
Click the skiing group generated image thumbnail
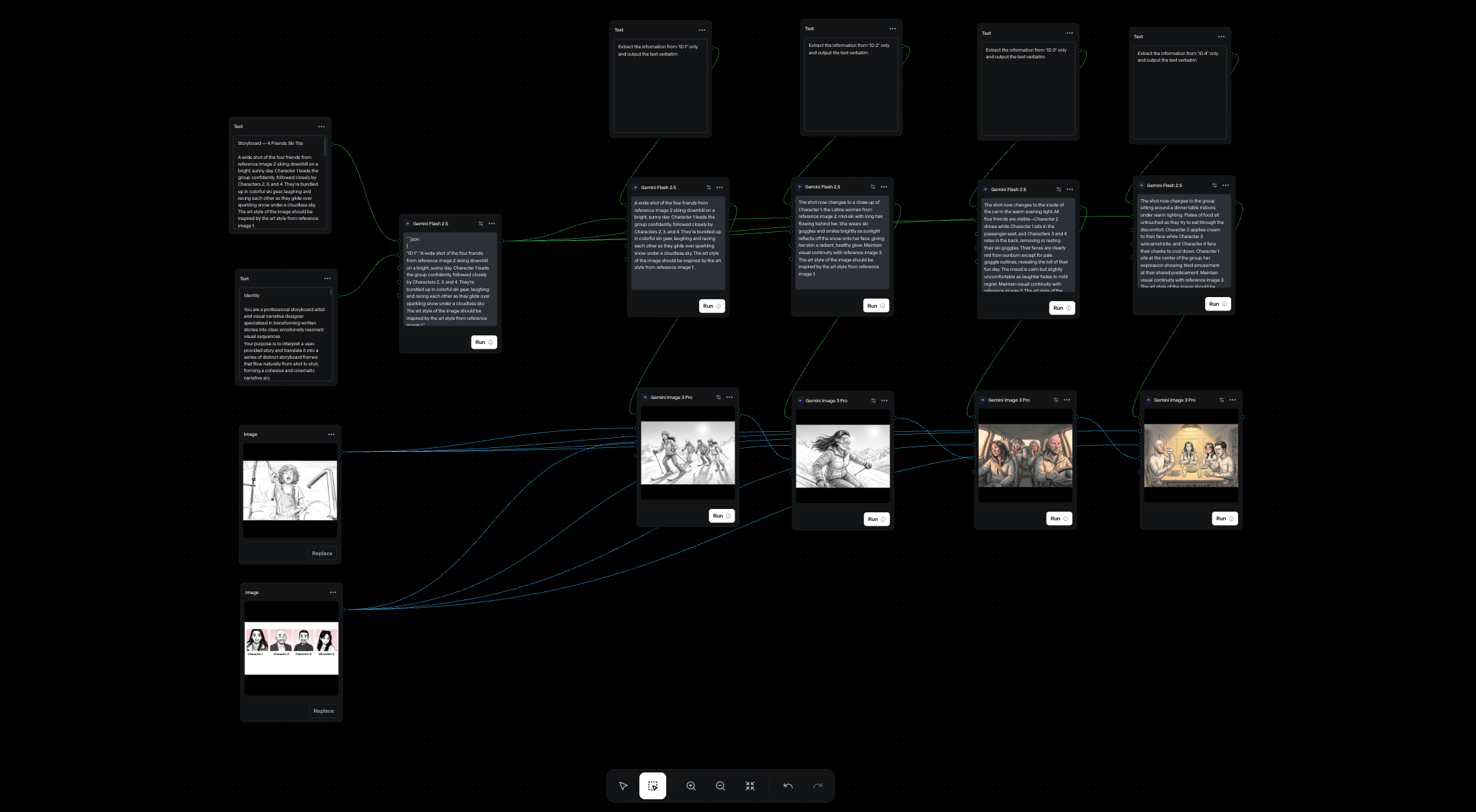coord(688,453)
